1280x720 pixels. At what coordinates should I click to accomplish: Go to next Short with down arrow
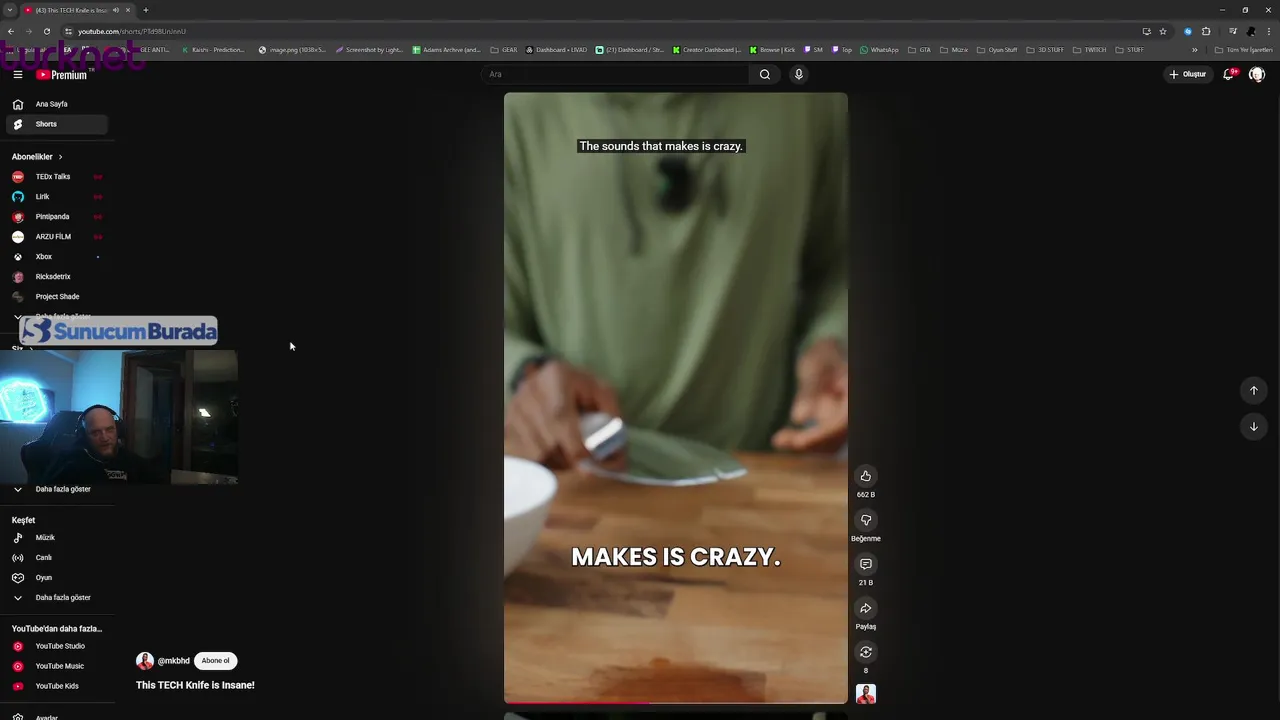[1254, 427]
